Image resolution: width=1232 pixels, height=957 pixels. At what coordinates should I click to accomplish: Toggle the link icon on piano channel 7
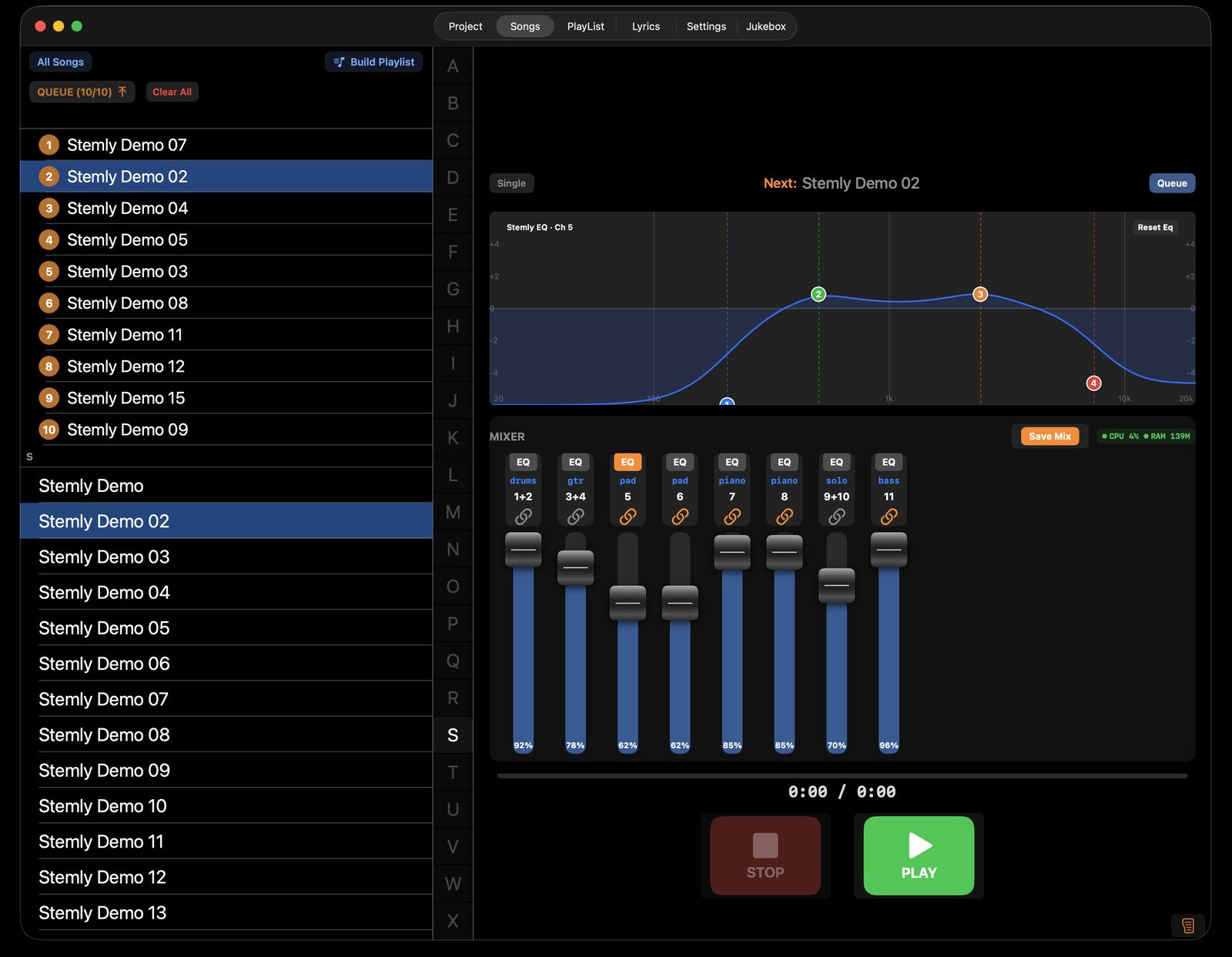click(x=732, y=517)
